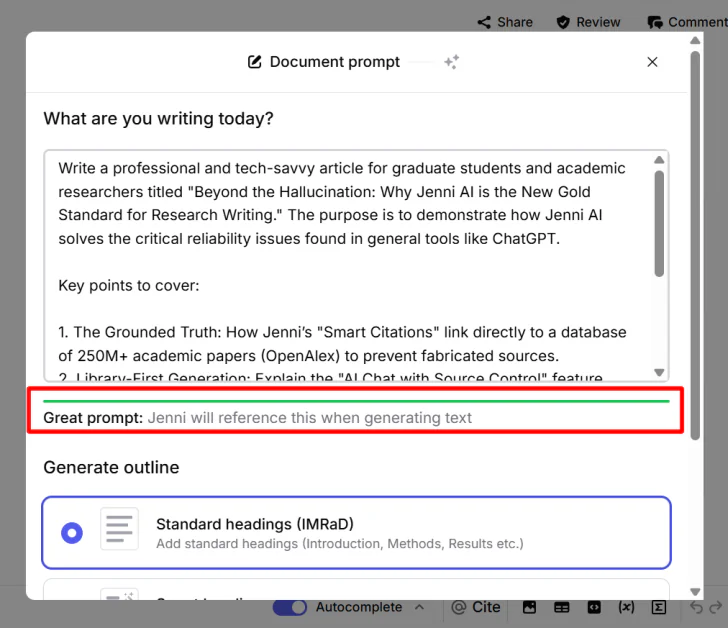Insert a code block using the code icon
The width and height of the screenshot is (728, 628).
click(594, 607)
